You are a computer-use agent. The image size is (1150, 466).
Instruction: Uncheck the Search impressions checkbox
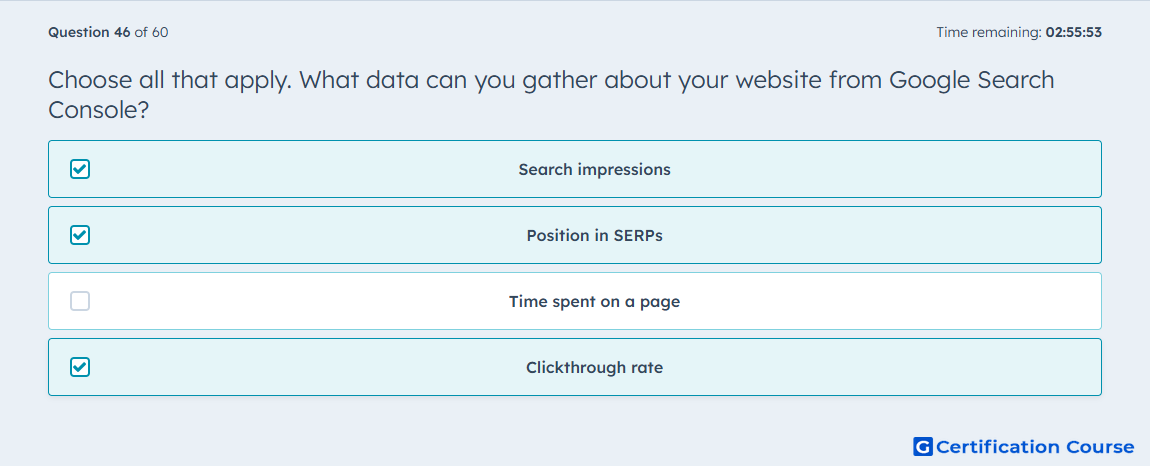(80, 170)
